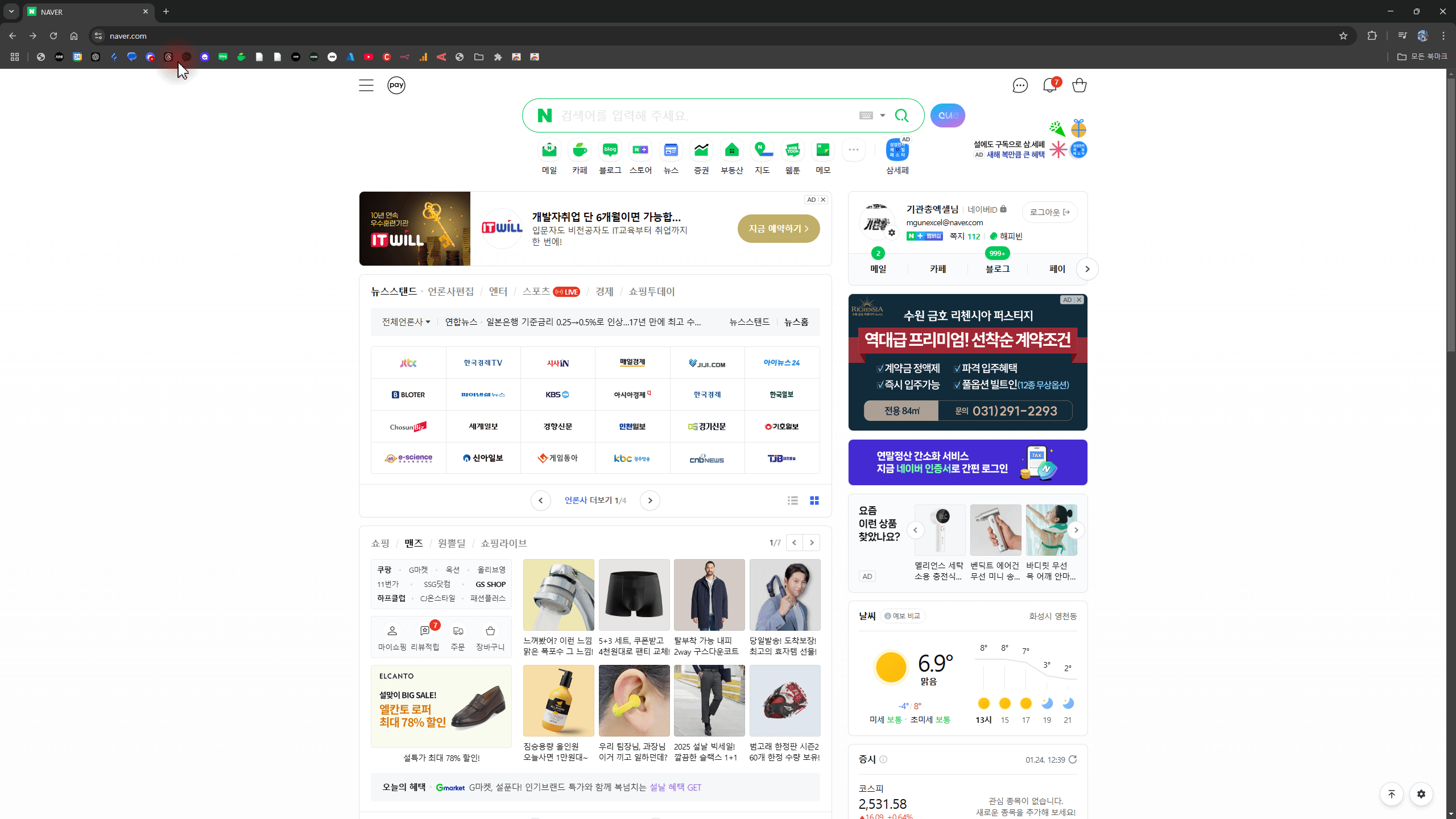Go to previous press page in 언론사 더보기
Screen dimensions: 1456x819
tap(541, 500)
